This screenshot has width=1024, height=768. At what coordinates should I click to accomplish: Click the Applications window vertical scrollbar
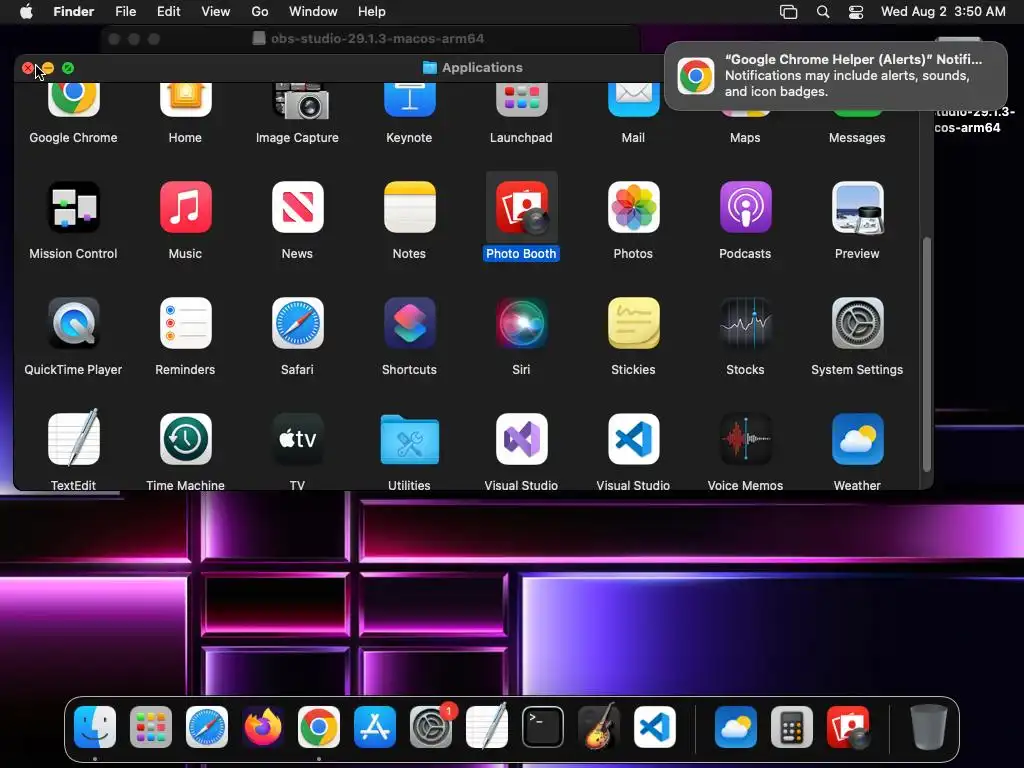click(x=926, y=354)
